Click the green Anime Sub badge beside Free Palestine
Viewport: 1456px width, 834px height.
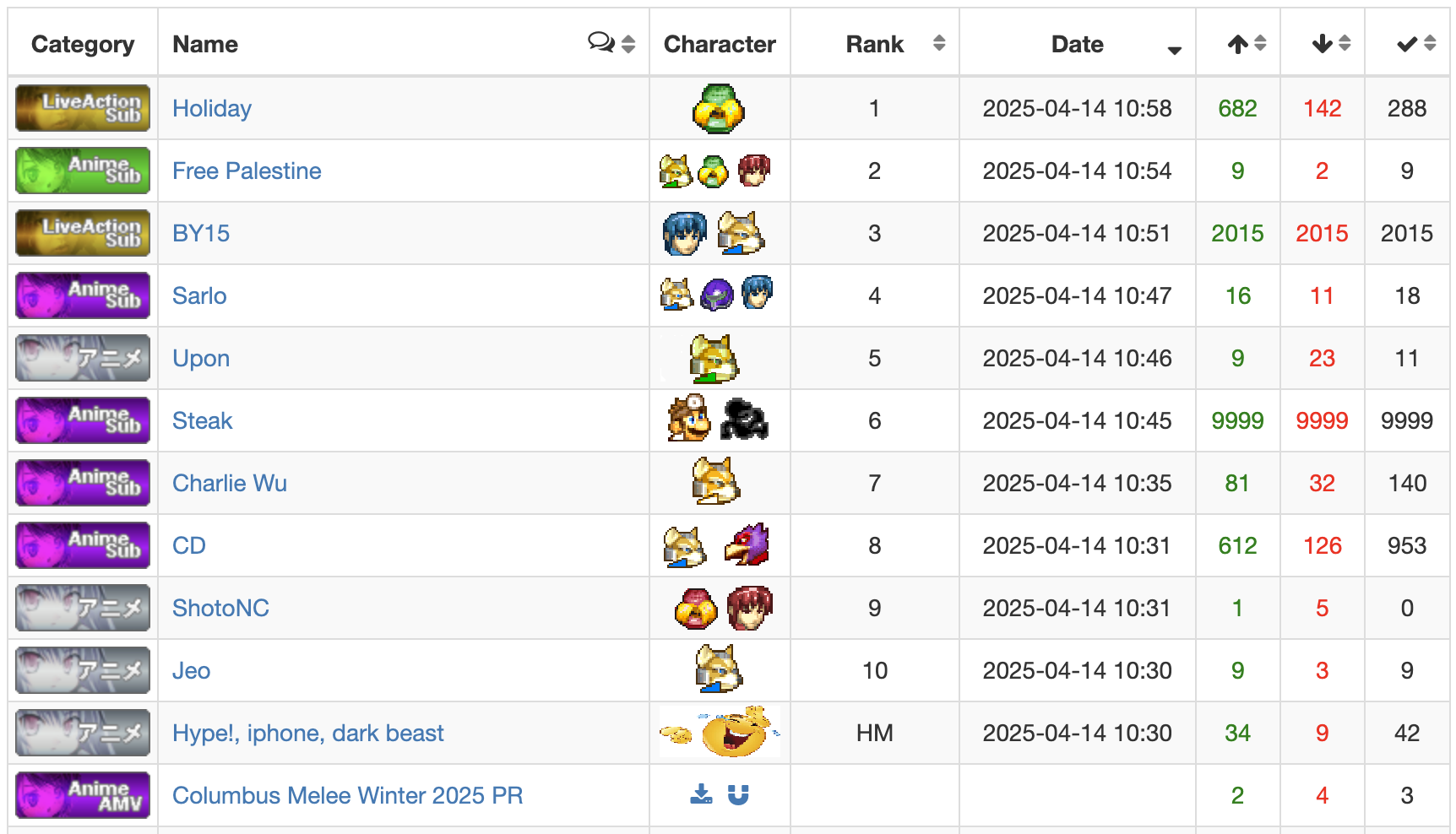click(x=83, y=171)
